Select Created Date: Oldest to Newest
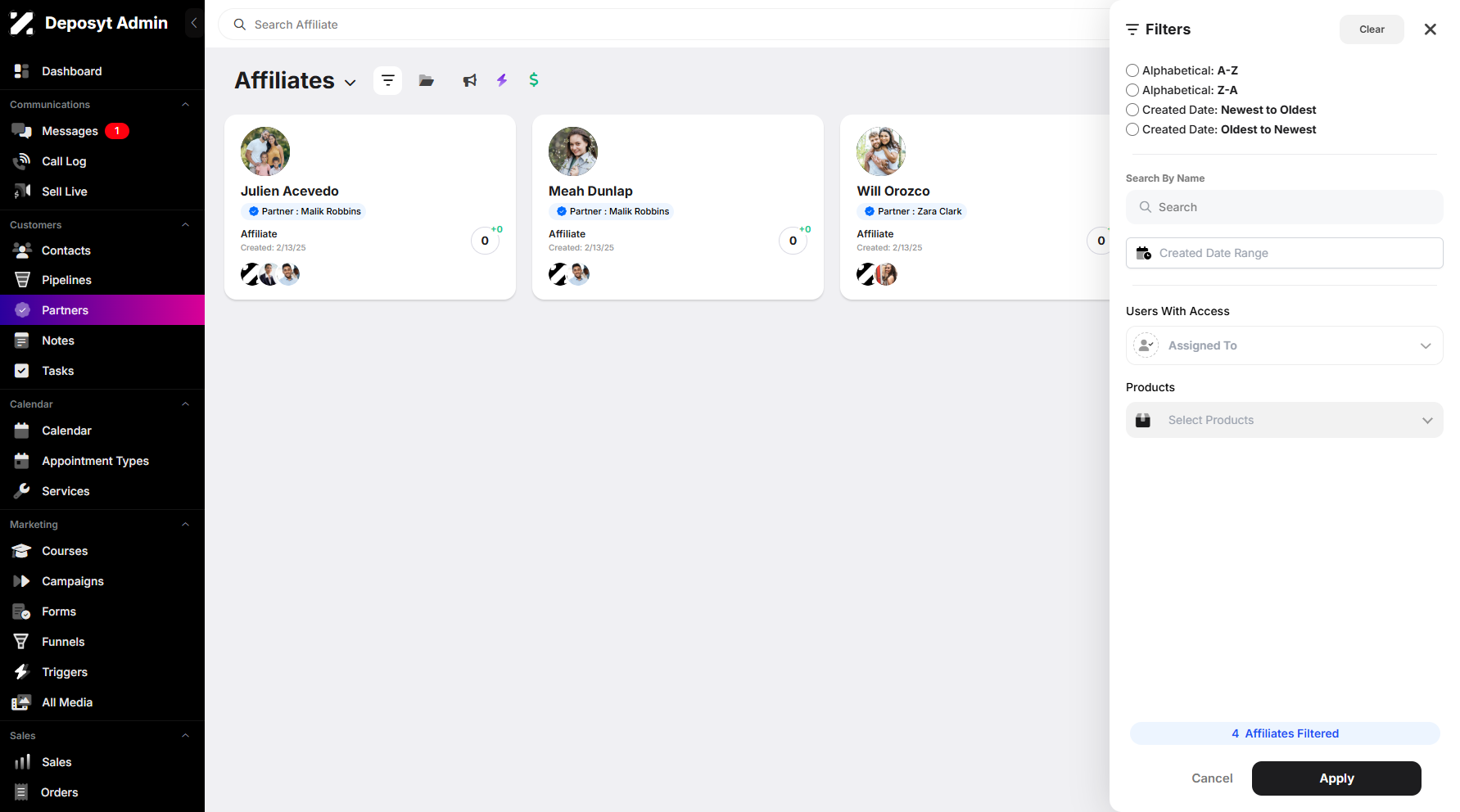Screen dimensions: 1460x812 pyautogui.click(x=1132, y=129)
